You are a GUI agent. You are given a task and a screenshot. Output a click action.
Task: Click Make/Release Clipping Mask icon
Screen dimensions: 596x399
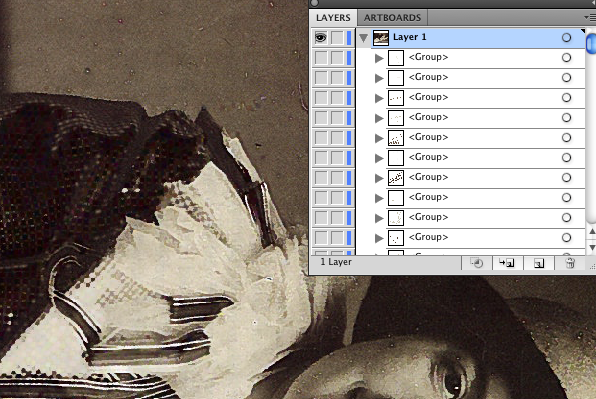[x=477, y=263]
